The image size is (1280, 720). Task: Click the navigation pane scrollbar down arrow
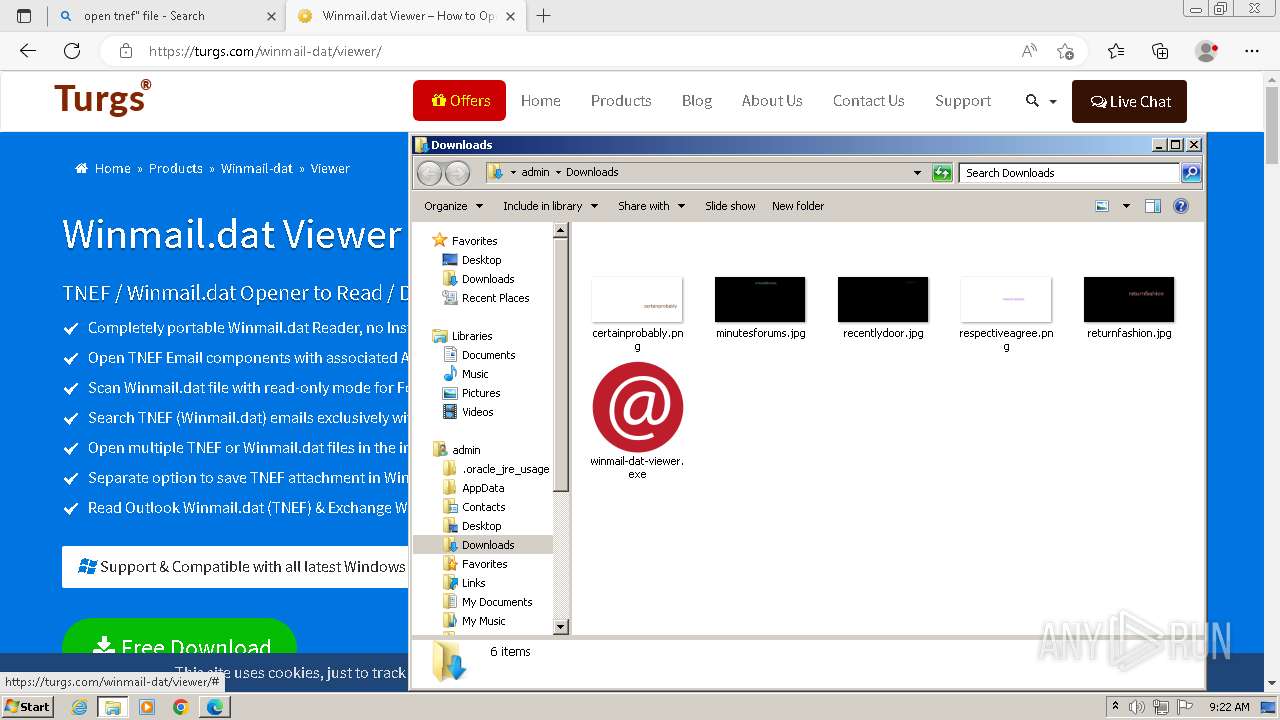click(x=561, y=627)
